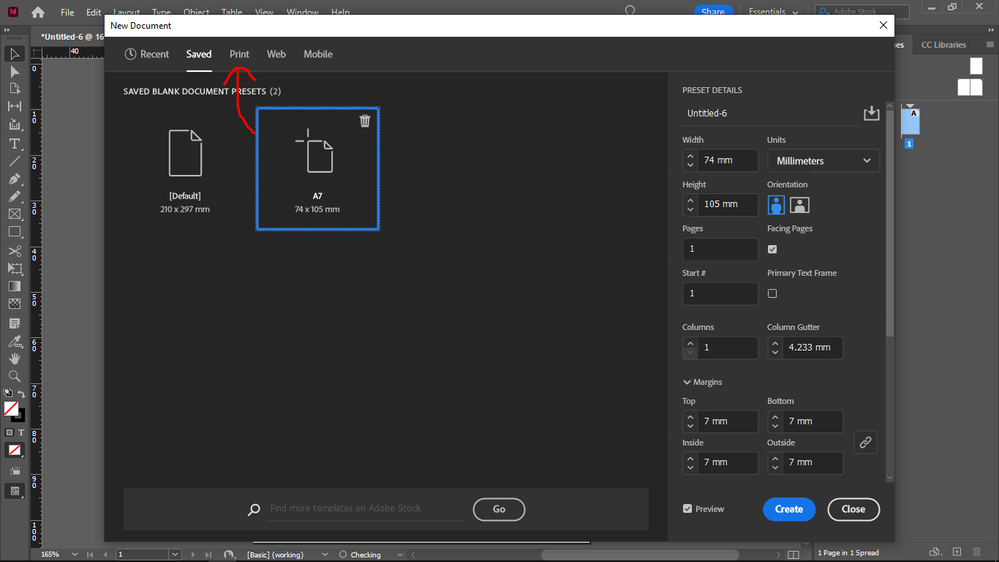Viewport: 999px width, 562px height.
Task: Click the Start # input field
Action: (x=720, y=294)
